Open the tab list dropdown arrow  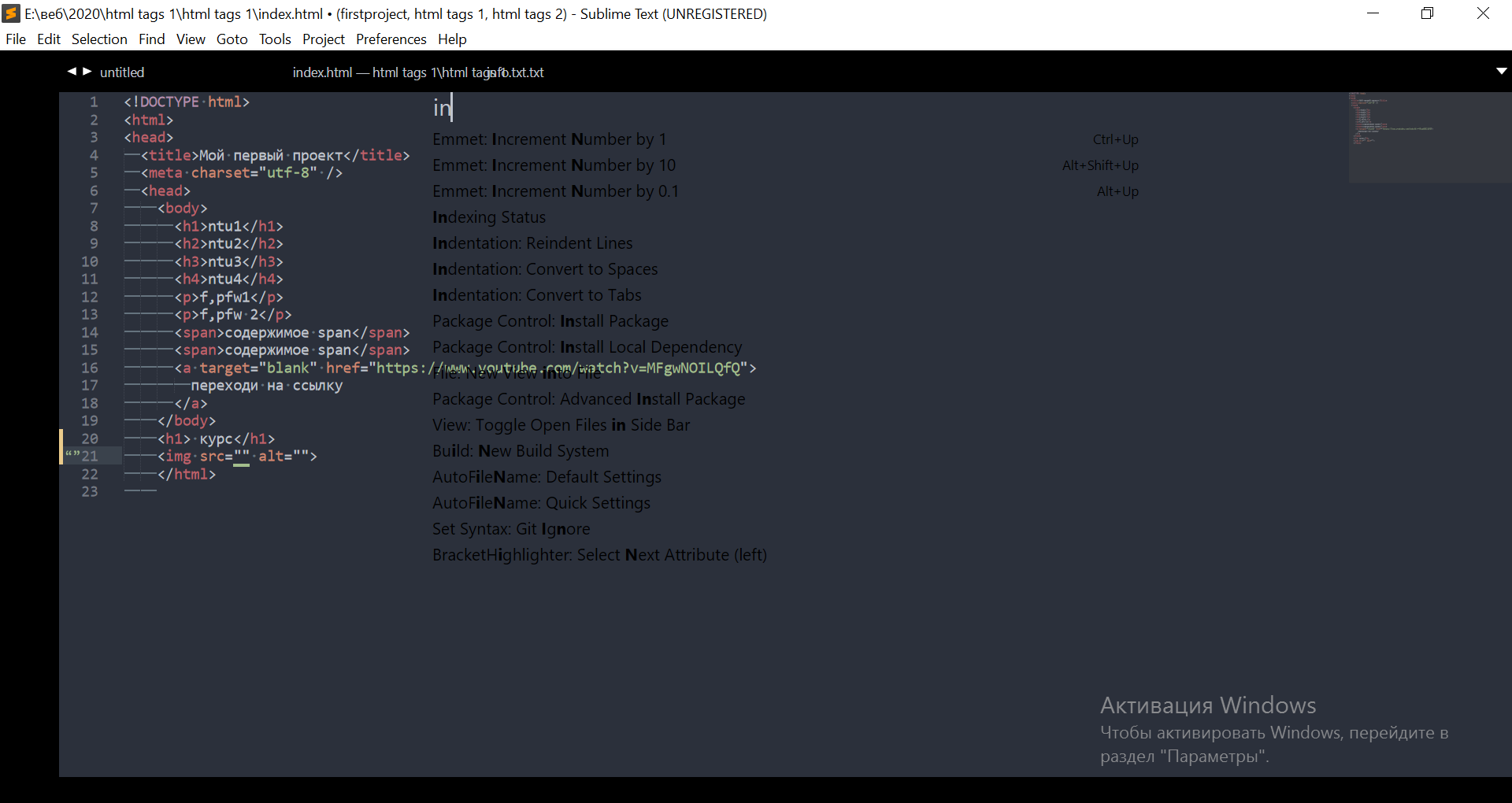(x=1501, y=71)
